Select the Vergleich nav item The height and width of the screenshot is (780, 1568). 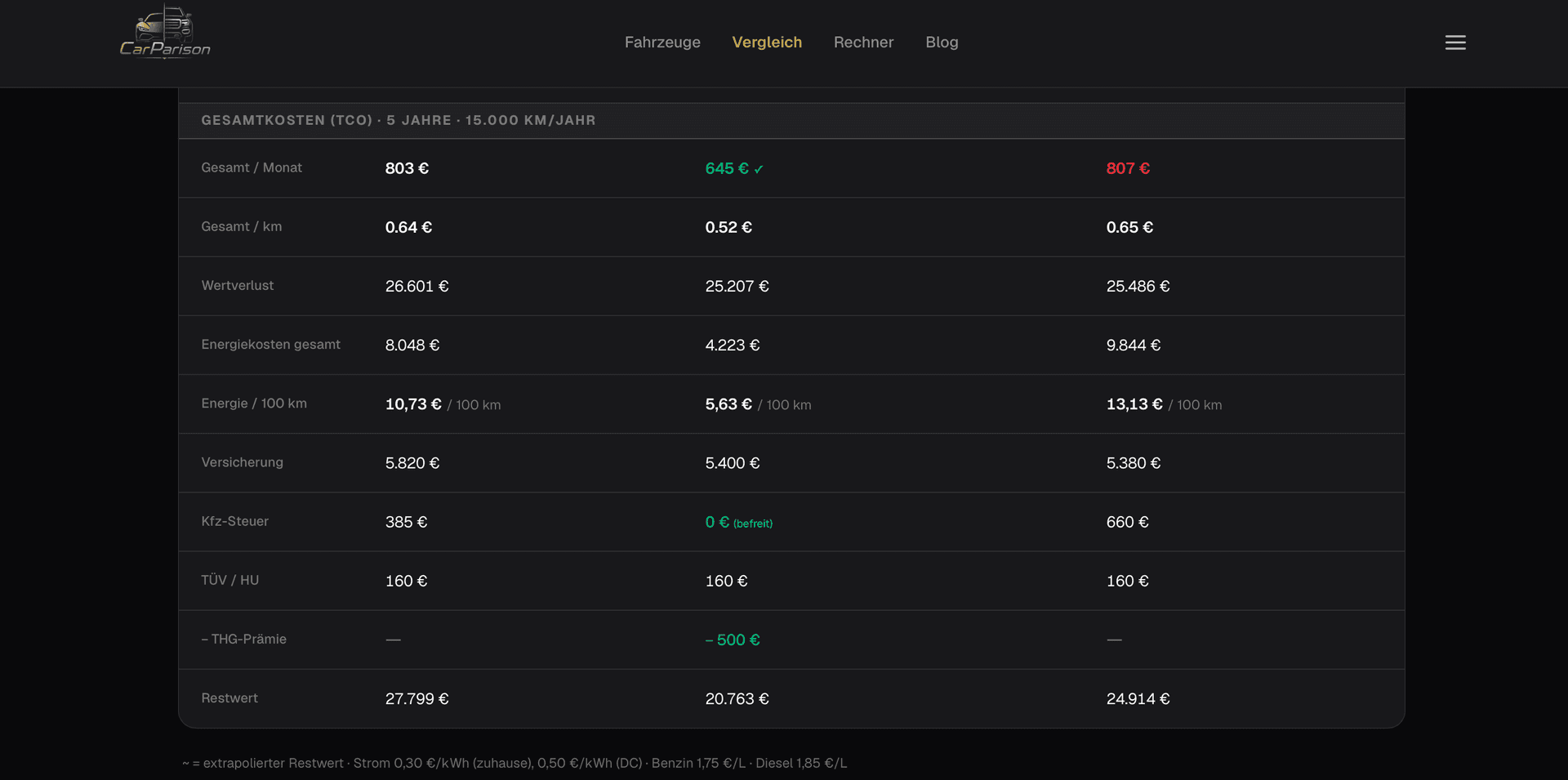coord(767,42)
